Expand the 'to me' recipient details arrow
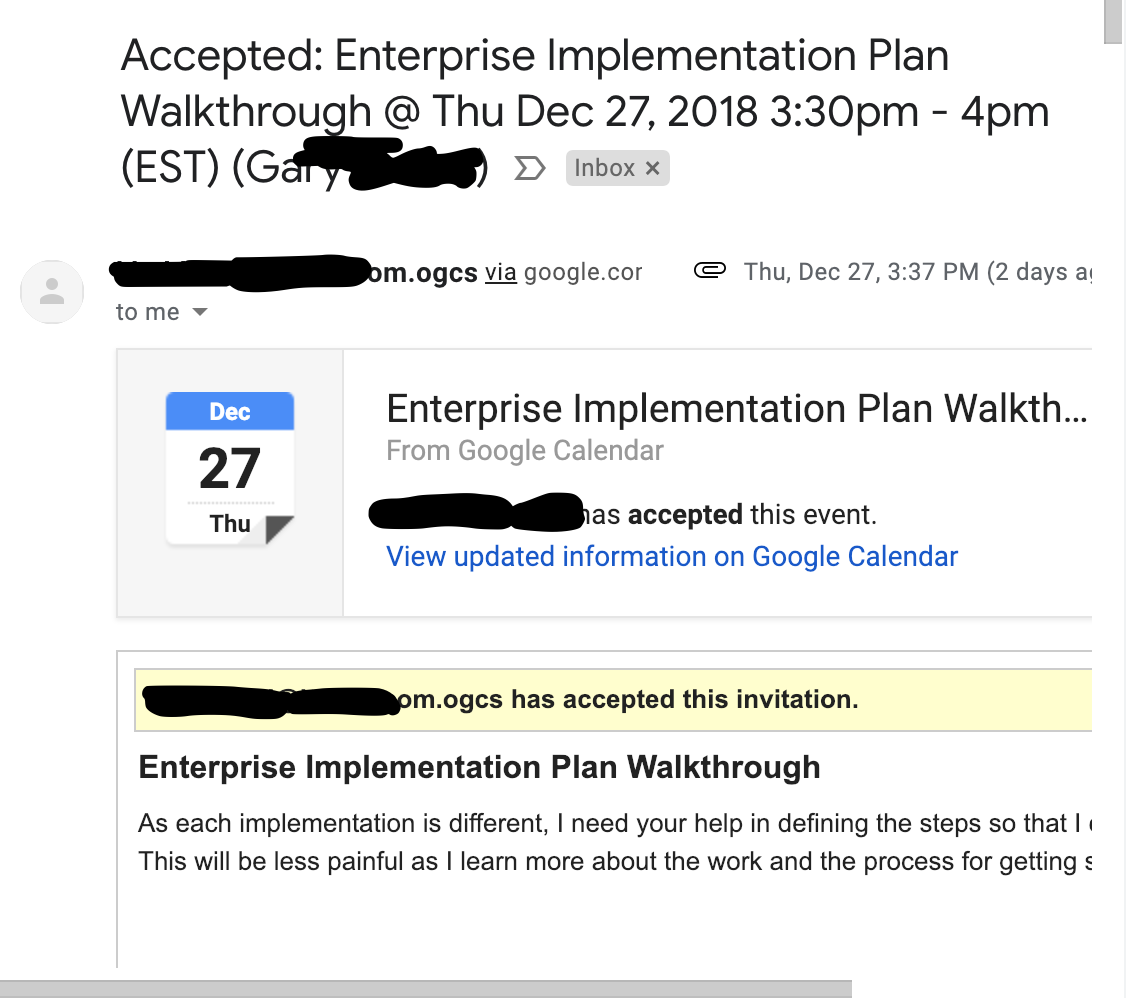The height and width of the screenshot is (998, 1136). 200,312
